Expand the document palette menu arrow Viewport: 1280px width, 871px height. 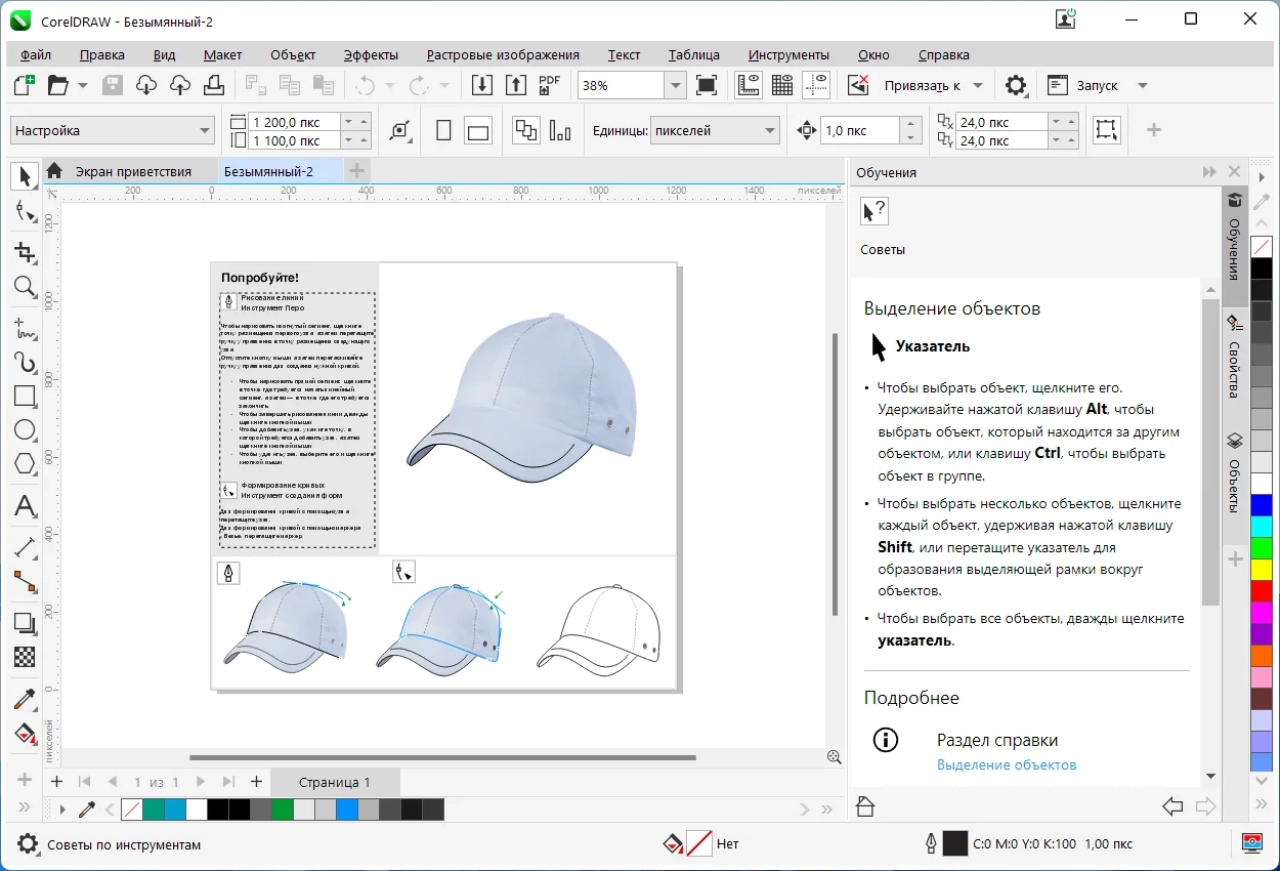[x=62, y=809]
